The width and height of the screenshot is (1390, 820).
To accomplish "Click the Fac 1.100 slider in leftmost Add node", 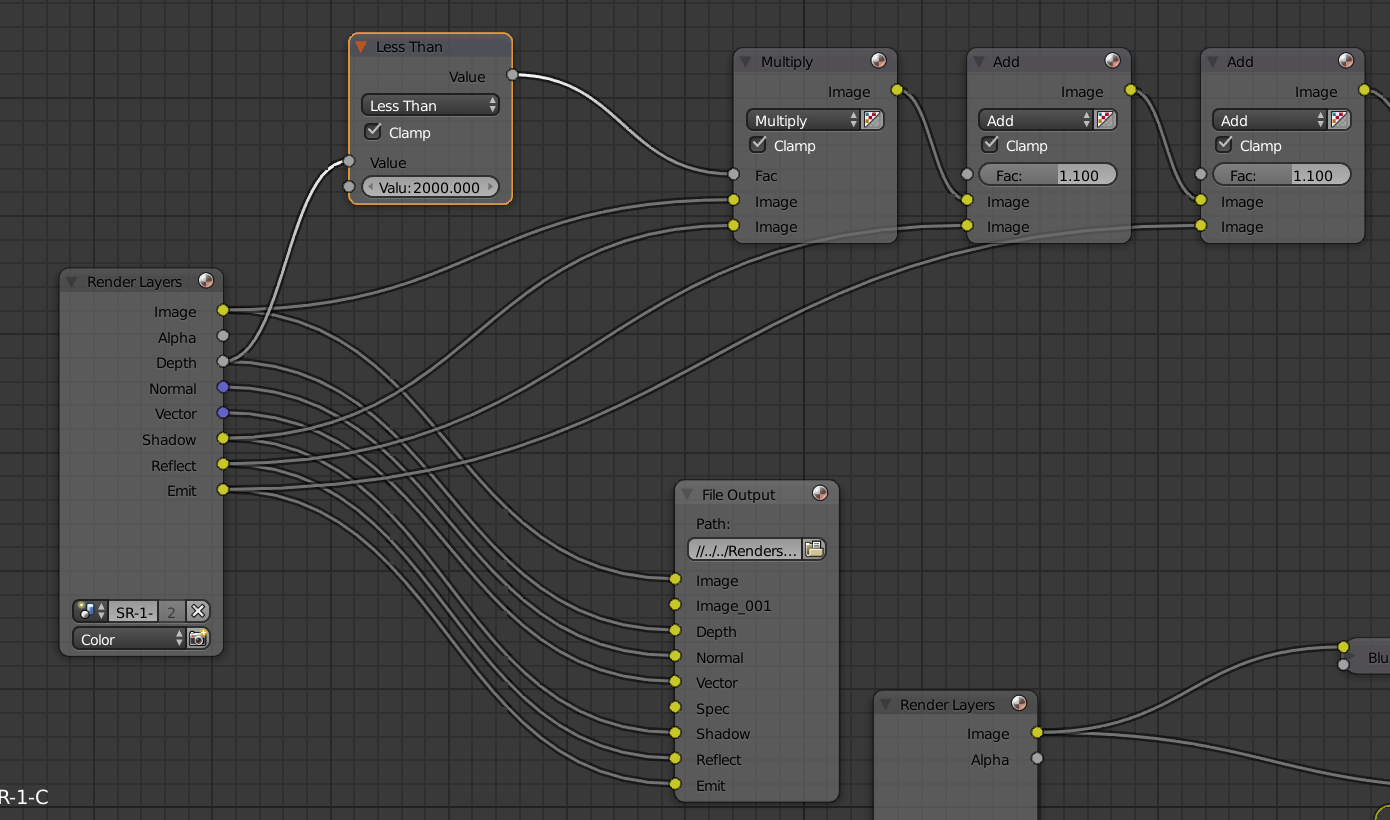I will coord(1047,175).
